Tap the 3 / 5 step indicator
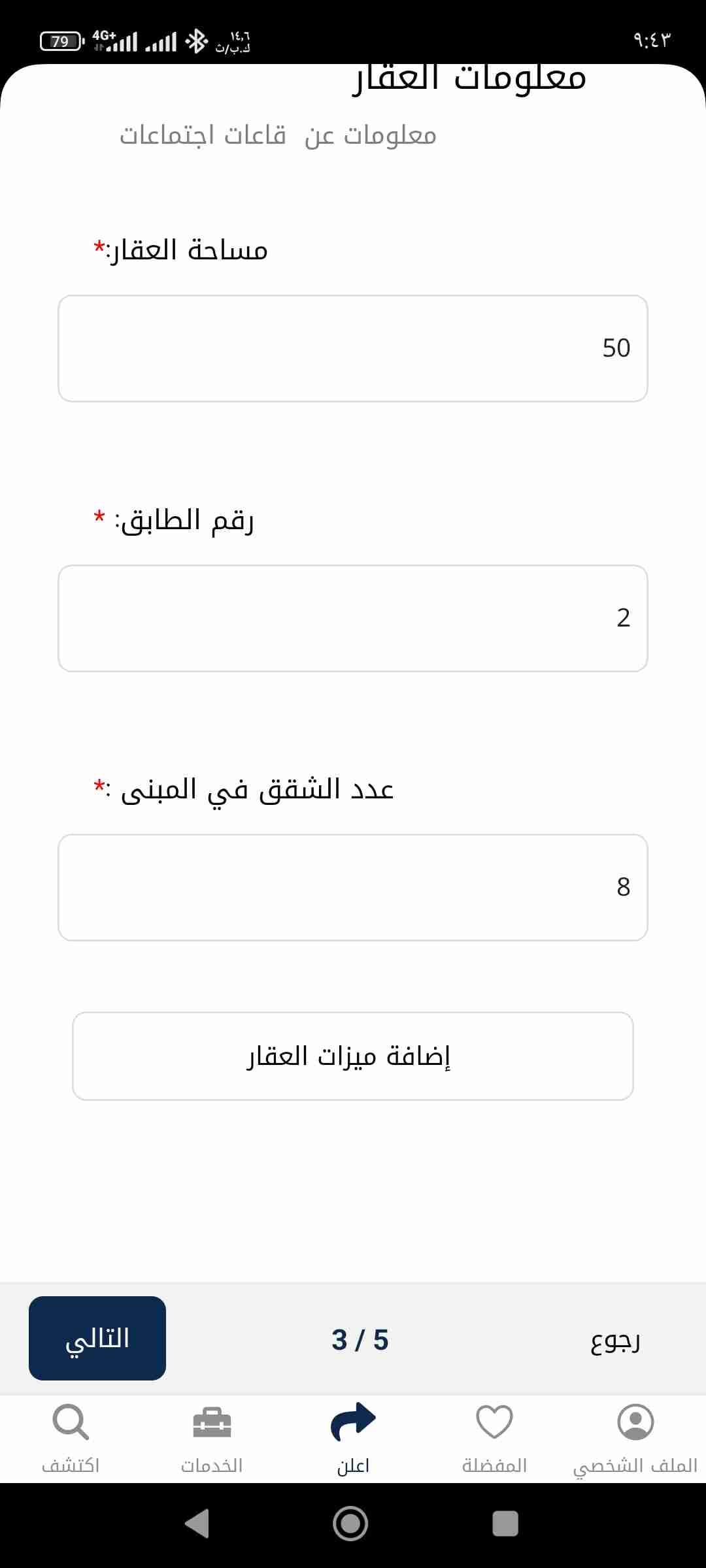The height and width of the screenshot is (1568, 706). click(360, 1339)
